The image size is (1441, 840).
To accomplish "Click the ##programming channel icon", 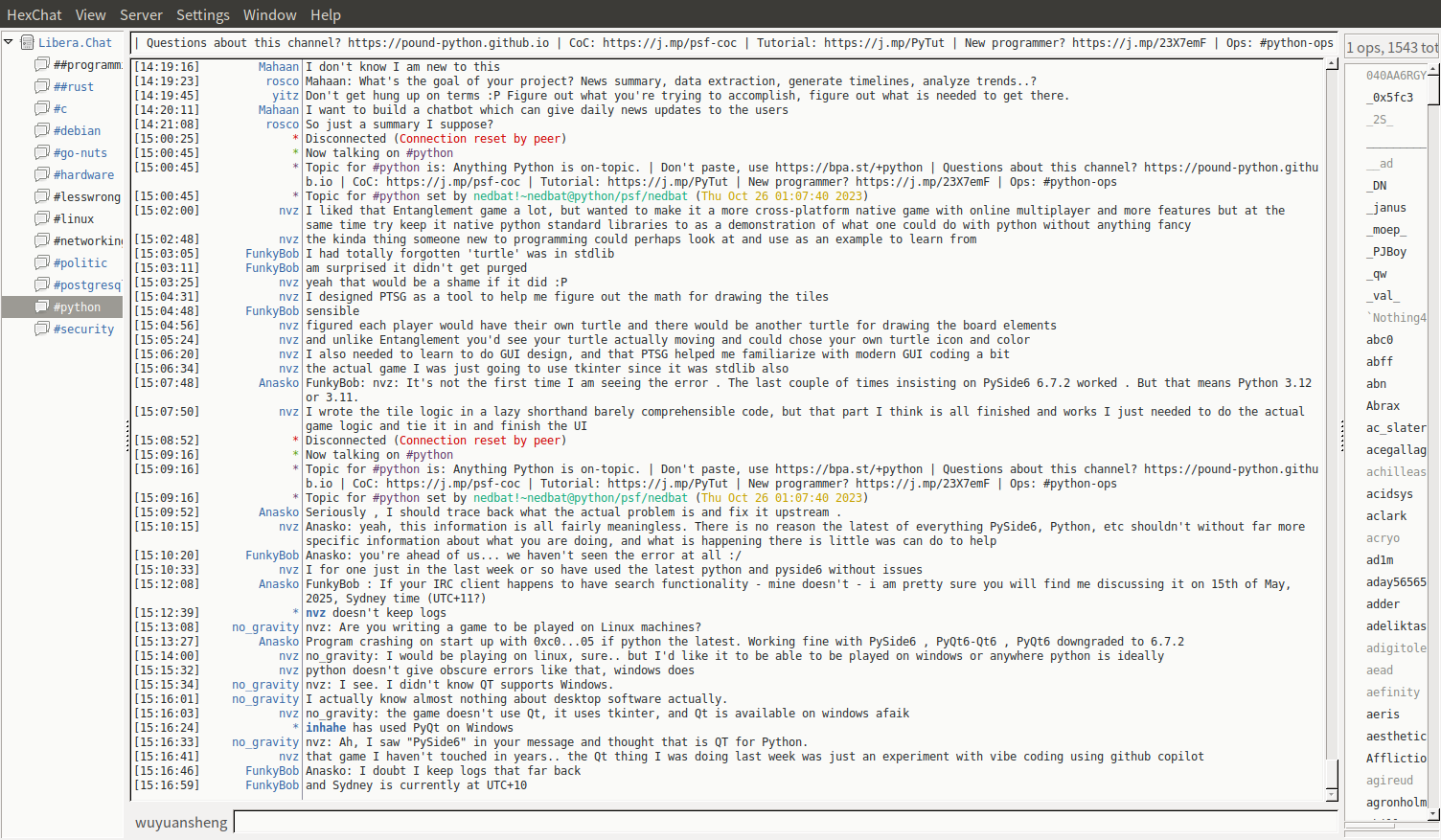I will click(42, 64).
